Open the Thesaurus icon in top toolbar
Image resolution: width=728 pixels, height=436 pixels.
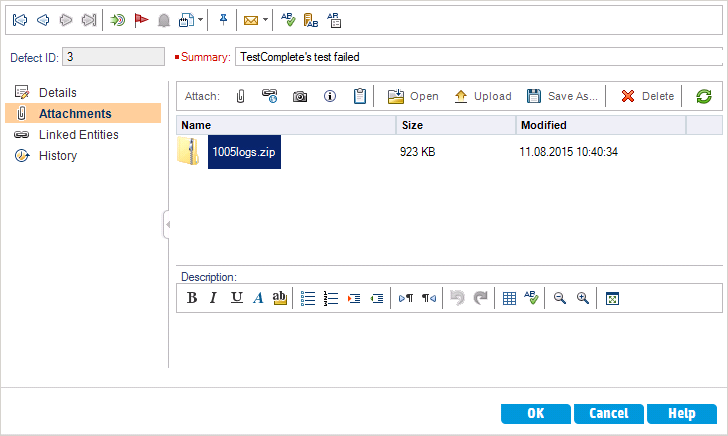coord(311,20)
